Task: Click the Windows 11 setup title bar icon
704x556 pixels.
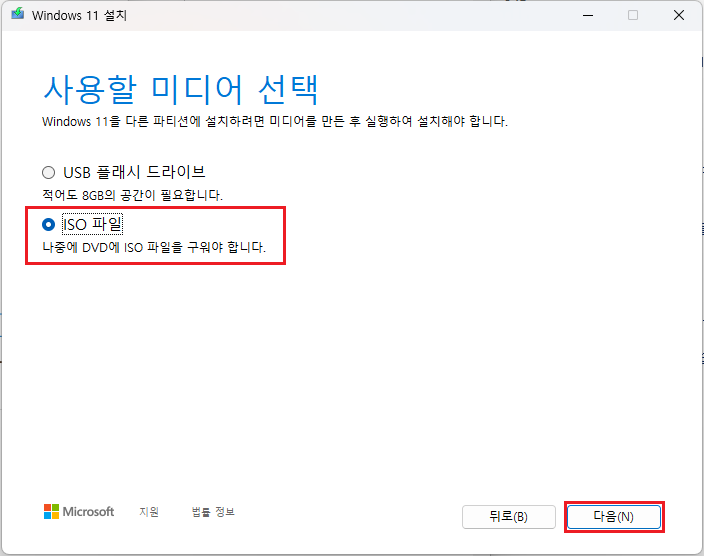Action: pyautogui.click(x=18, y=14)
